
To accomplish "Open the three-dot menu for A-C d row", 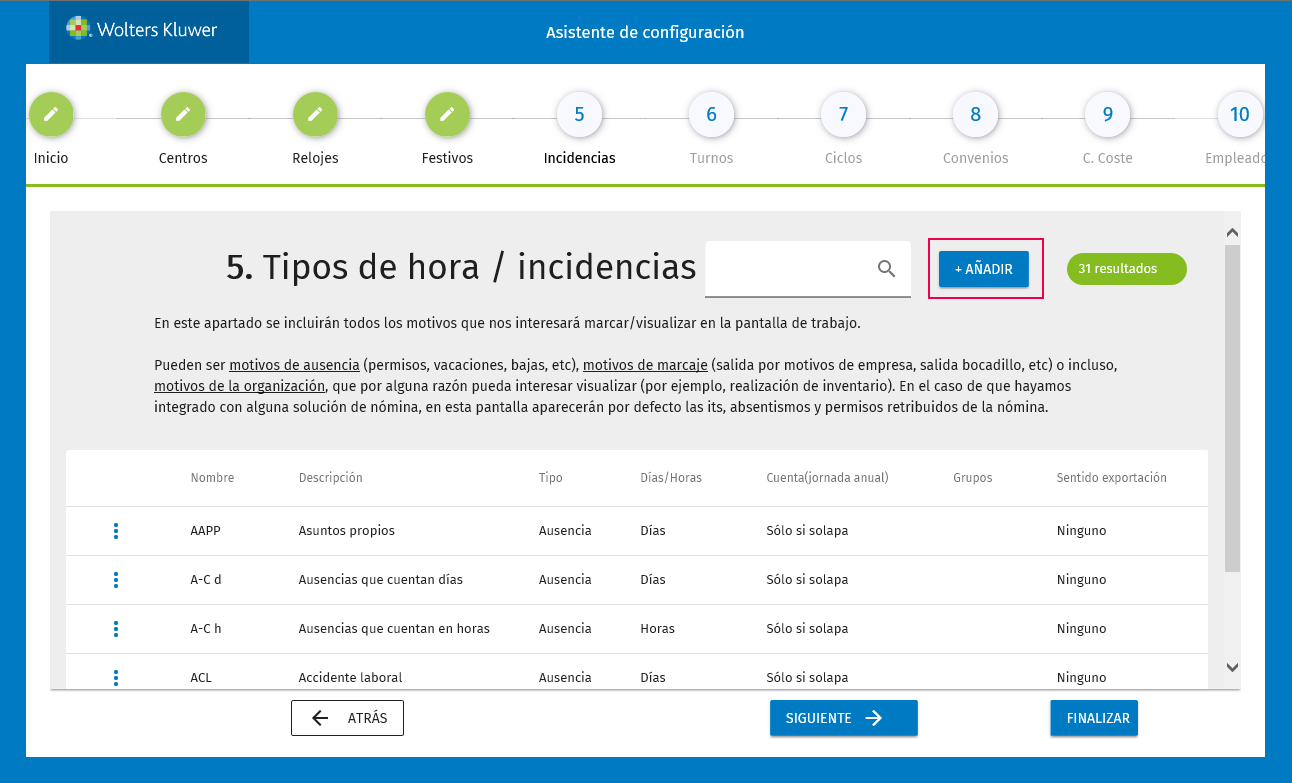I will (116, 580).
